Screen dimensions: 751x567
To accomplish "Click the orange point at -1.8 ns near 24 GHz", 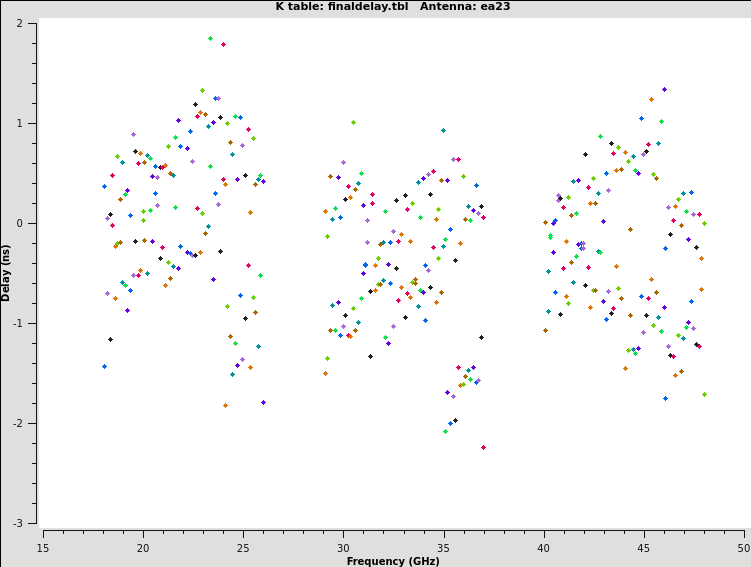I will [225, 405].
